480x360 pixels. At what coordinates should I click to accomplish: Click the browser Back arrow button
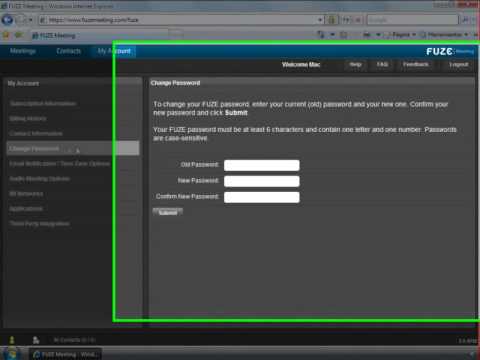[x=7, y=20]
